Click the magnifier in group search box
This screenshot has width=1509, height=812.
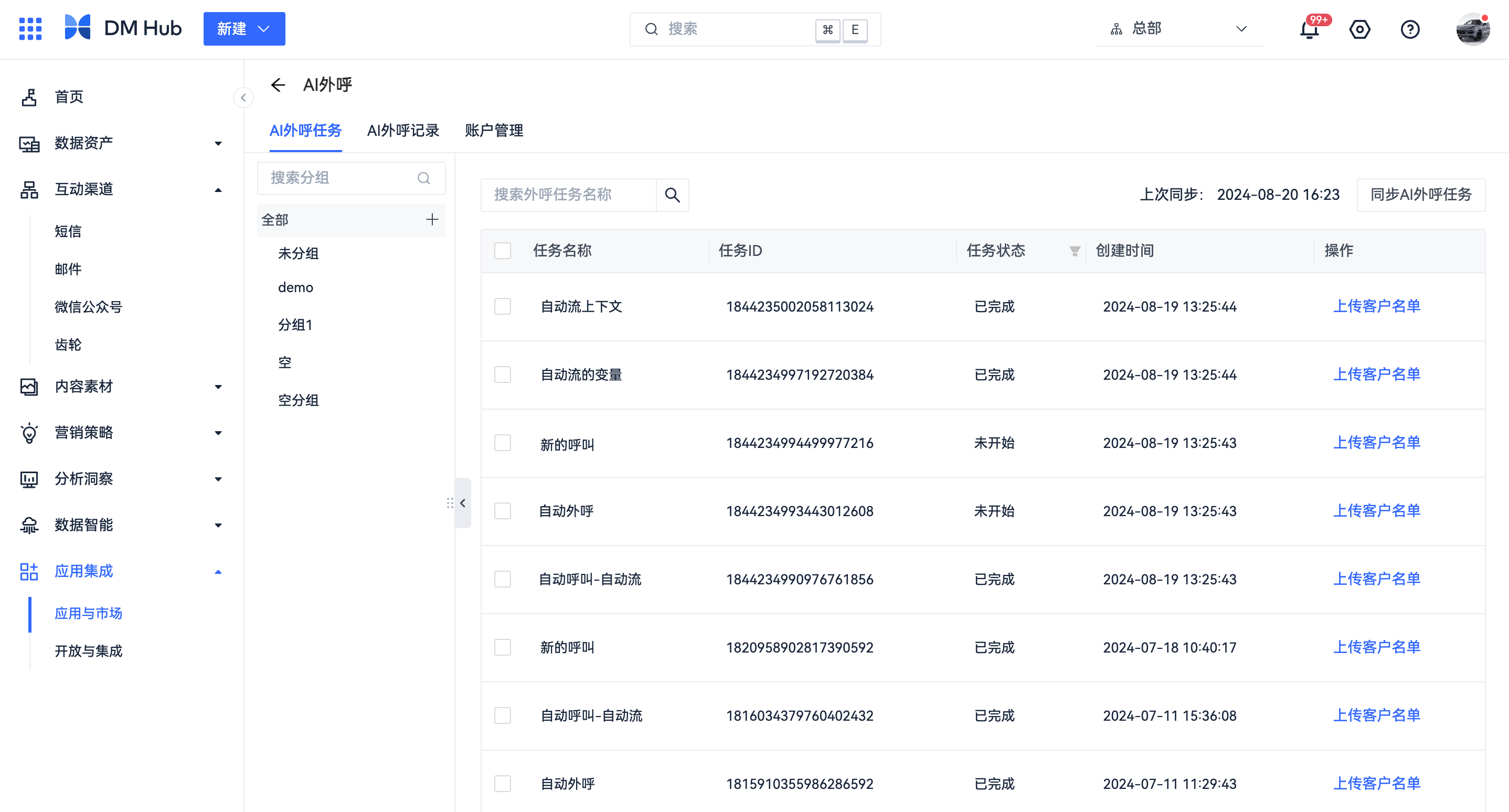click(x=424, y=178)
